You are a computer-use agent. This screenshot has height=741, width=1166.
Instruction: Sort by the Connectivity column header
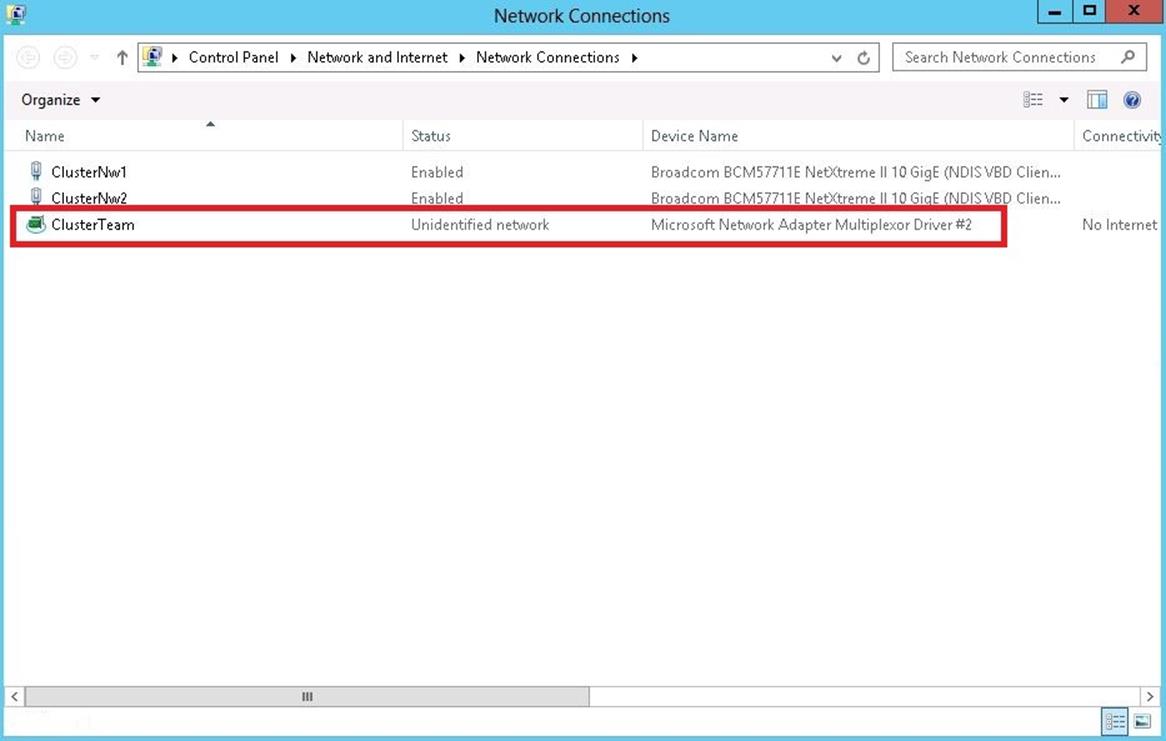point(1118,135)
